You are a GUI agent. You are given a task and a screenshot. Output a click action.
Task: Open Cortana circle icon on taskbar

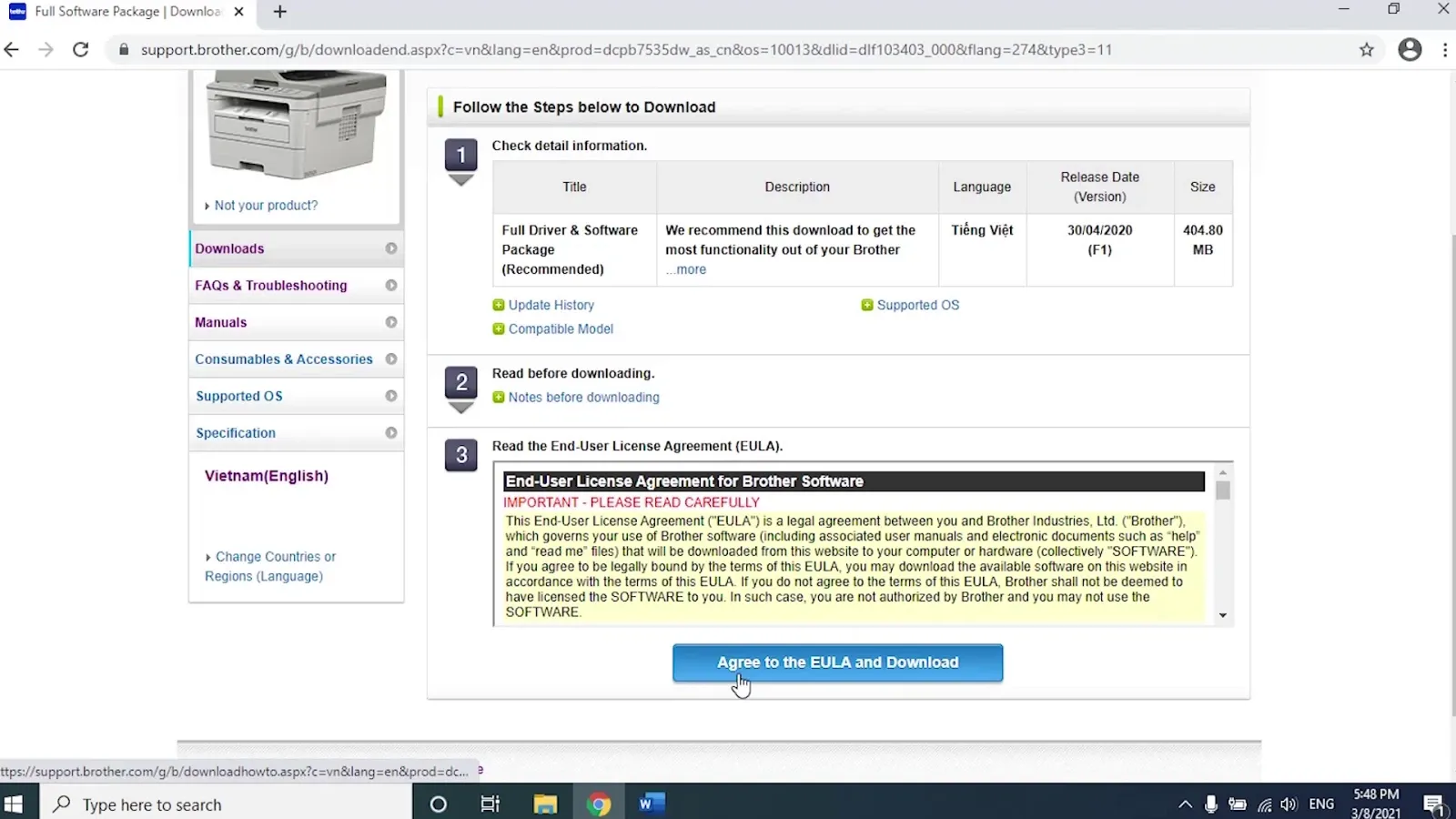[x=438, y=804]
